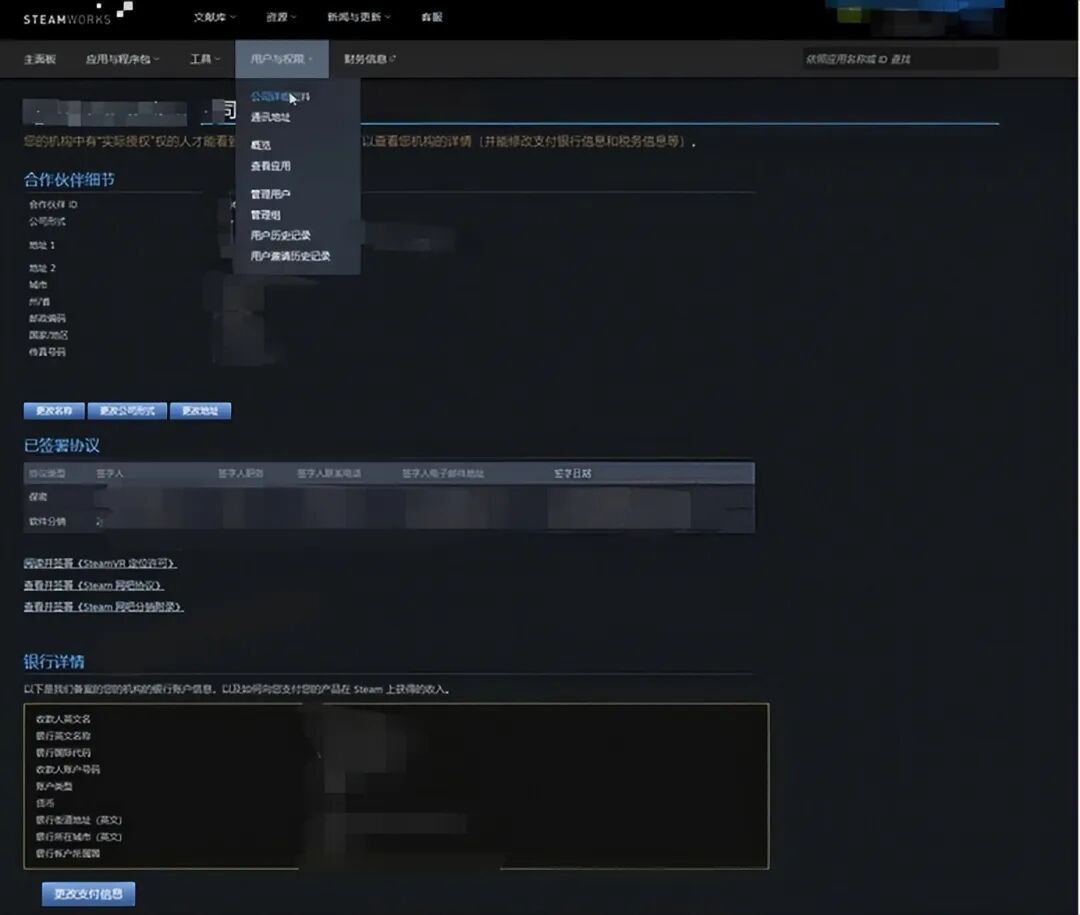The image size is (1080, 915).
Task: Select the 软件分销 agreement row
Action: pyautogui.click(x=389, y=522)
